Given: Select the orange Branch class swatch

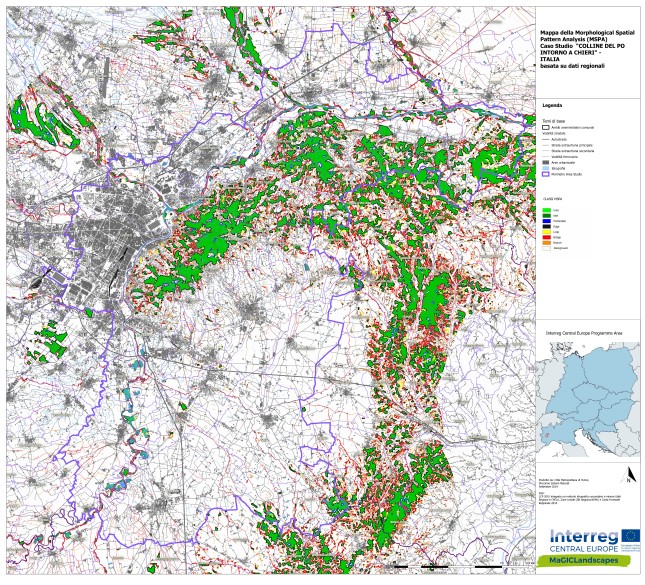Looking at the screenshot, I should tap(547, 243).
